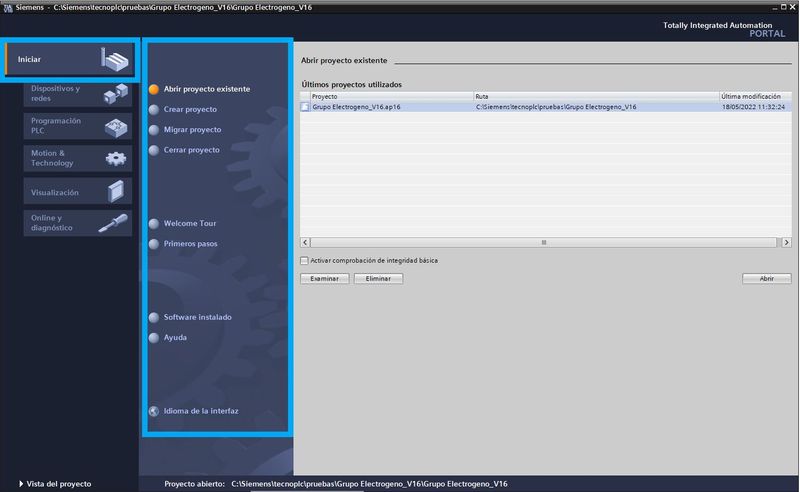Sort by the Última modificación column header
This screenshot has width=800, height=492.
click(755, 96)
